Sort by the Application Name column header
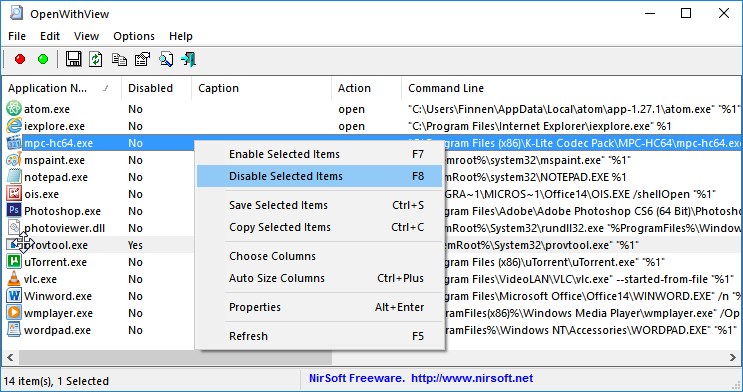The height and width of the screenshot is (392, 743). pos(62,88)
